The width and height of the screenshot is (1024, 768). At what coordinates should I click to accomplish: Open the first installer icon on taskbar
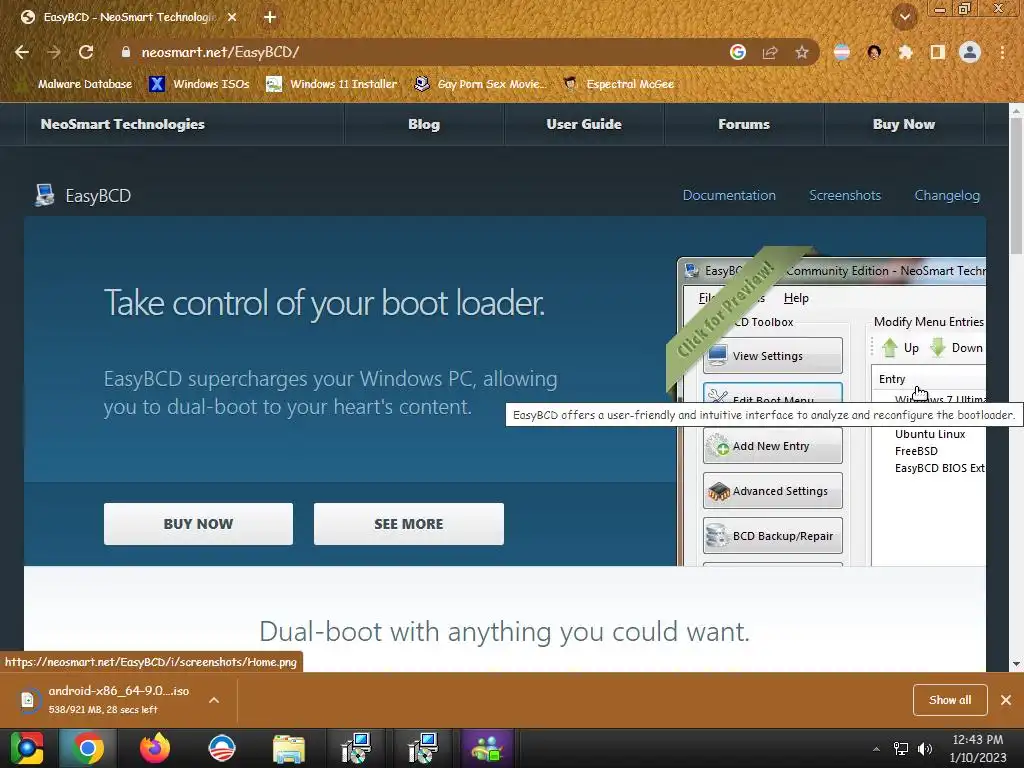(356, 748)
